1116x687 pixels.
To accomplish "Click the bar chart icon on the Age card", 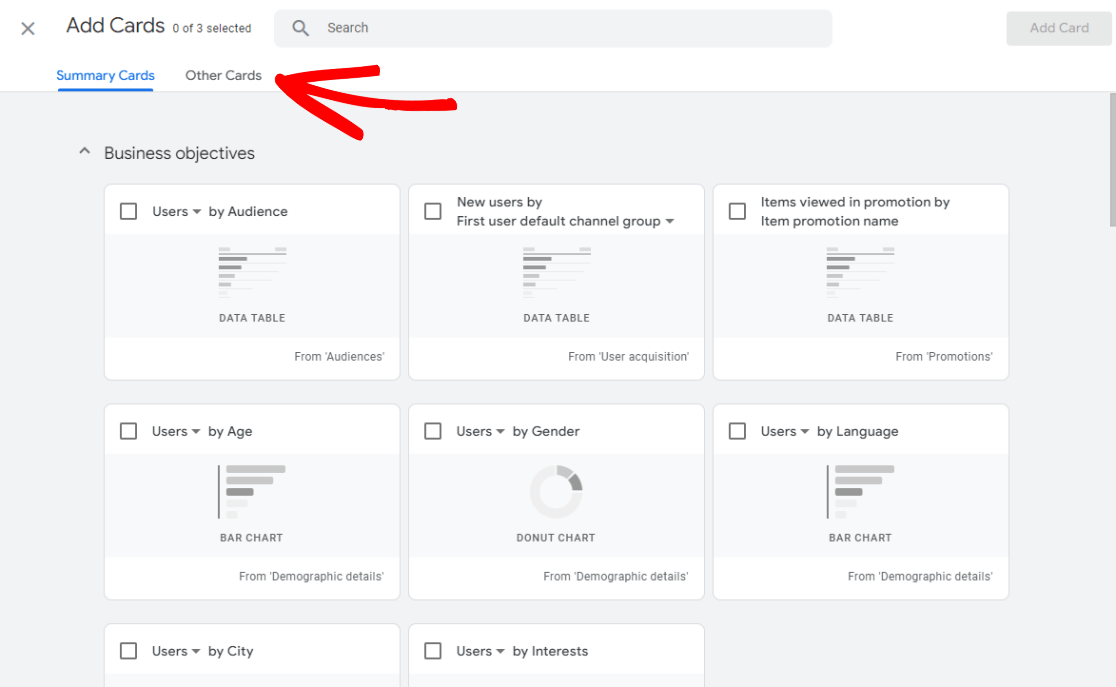I will point(251,491).
